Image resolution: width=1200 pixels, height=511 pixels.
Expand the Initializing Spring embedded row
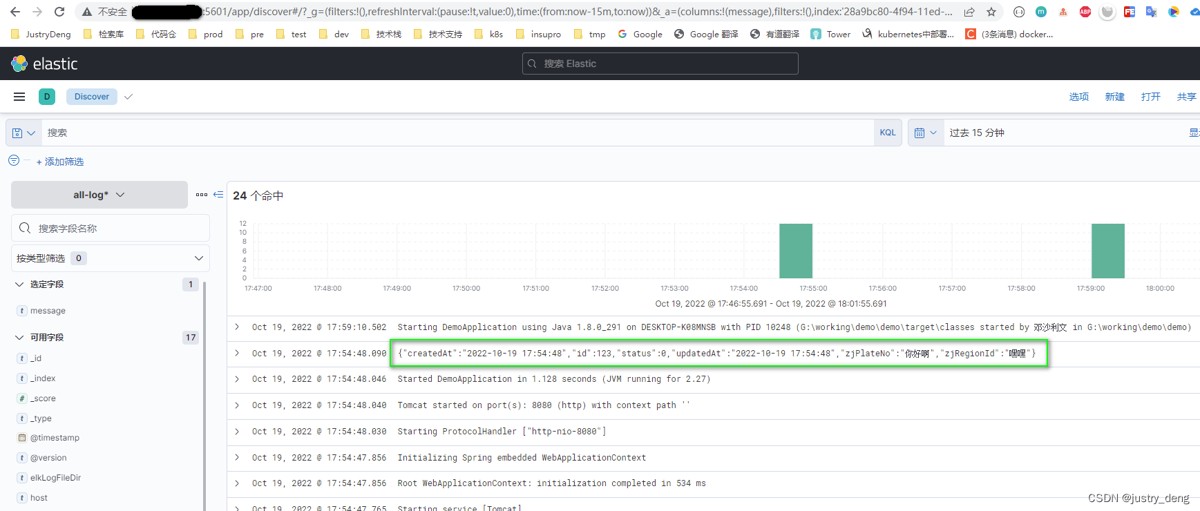(237, 457)
